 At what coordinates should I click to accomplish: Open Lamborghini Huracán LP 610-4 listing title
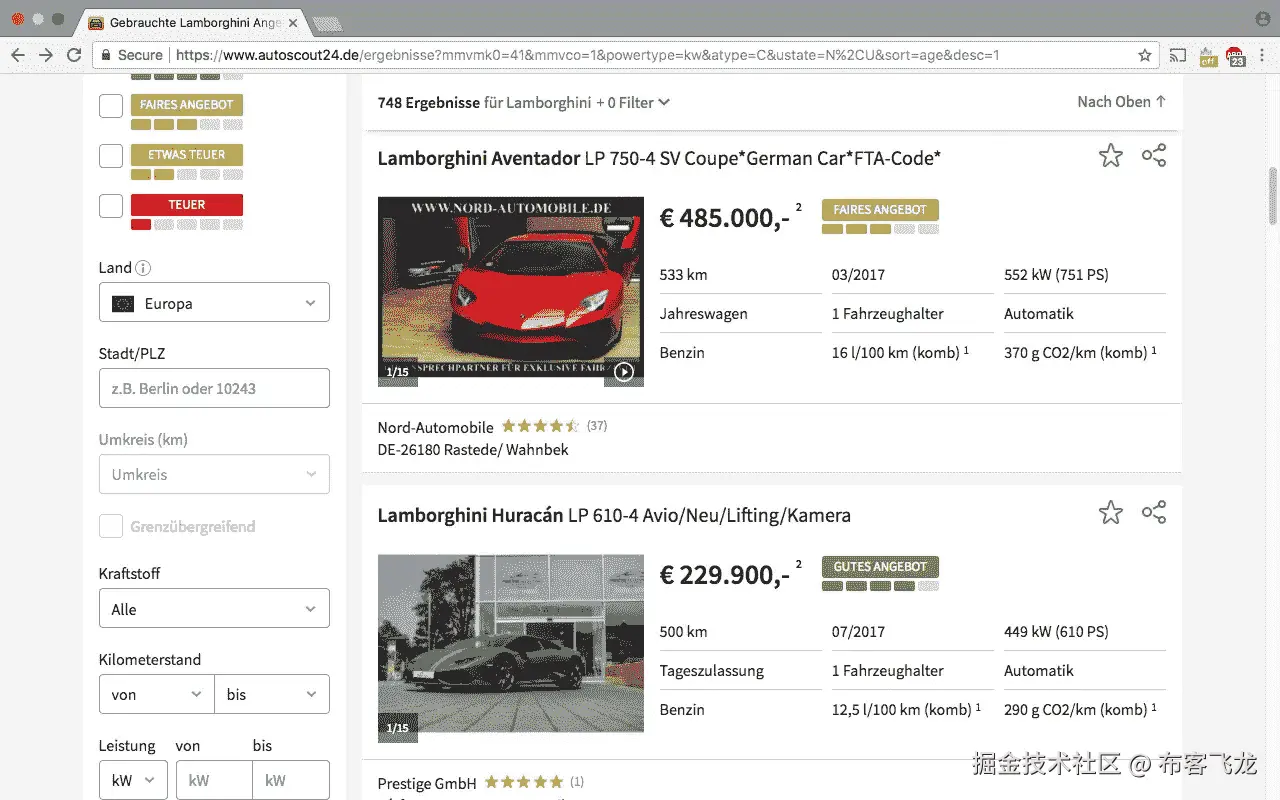614,516
